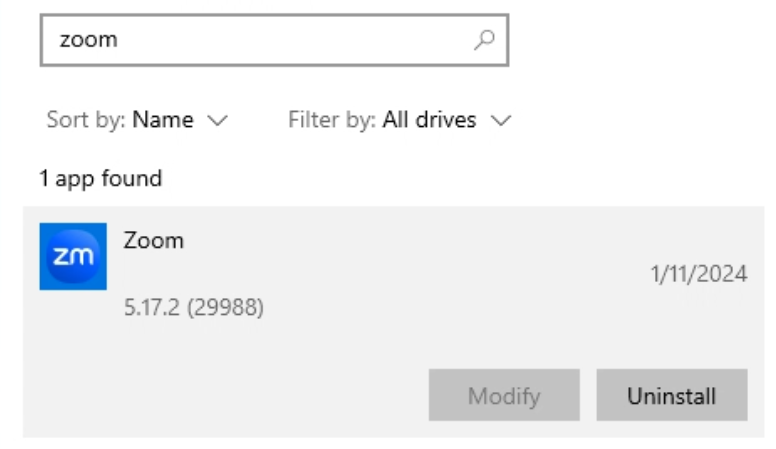Screen dimensions: 776x449
Task: Select the Zoom app name
Action: [x=154, y=240]
